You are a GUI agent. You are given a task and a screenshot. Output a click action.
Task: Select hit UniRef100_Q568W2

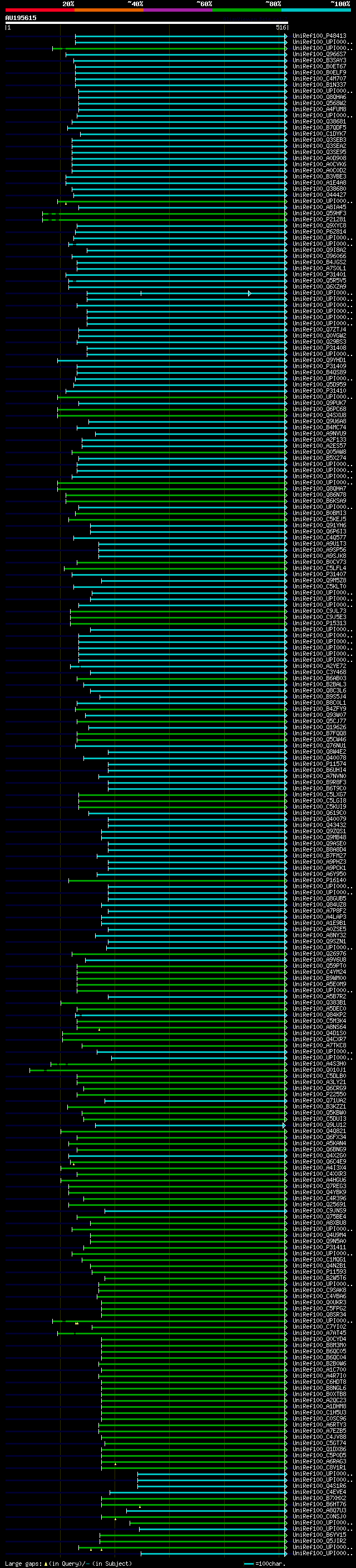(x=319, y=103)
